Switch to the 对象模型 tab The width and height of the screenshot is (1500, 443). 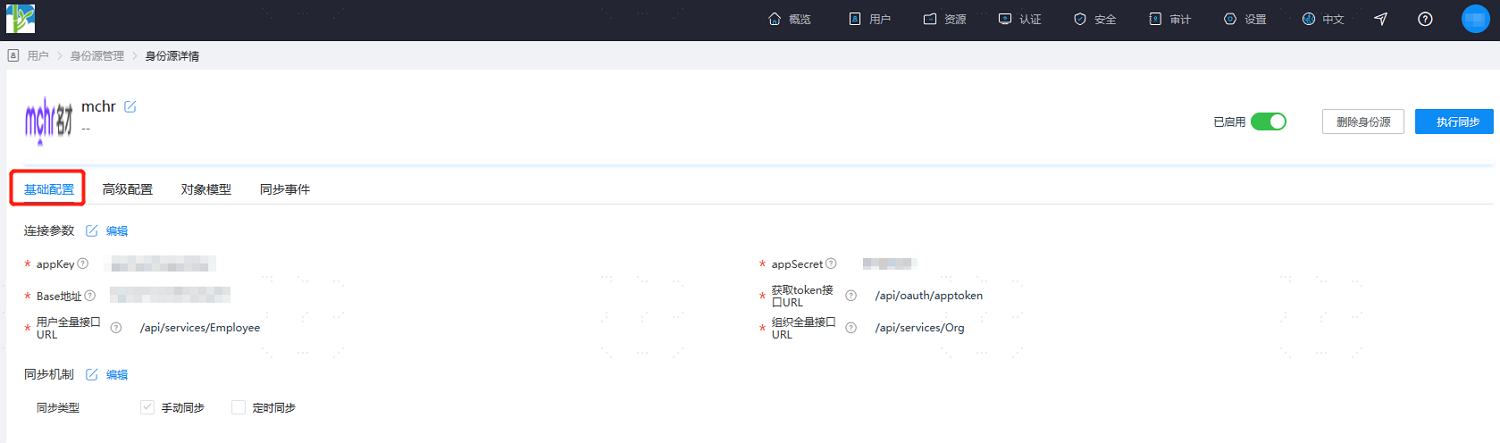(206, 189)
